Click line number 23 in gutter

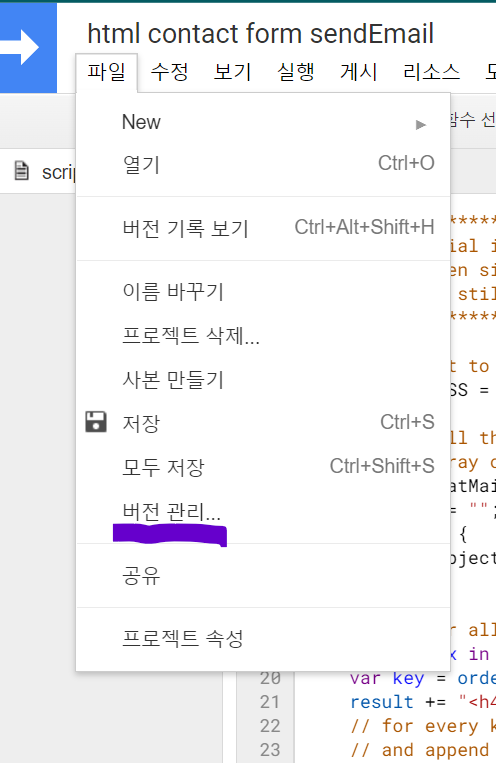click(270, 749)
